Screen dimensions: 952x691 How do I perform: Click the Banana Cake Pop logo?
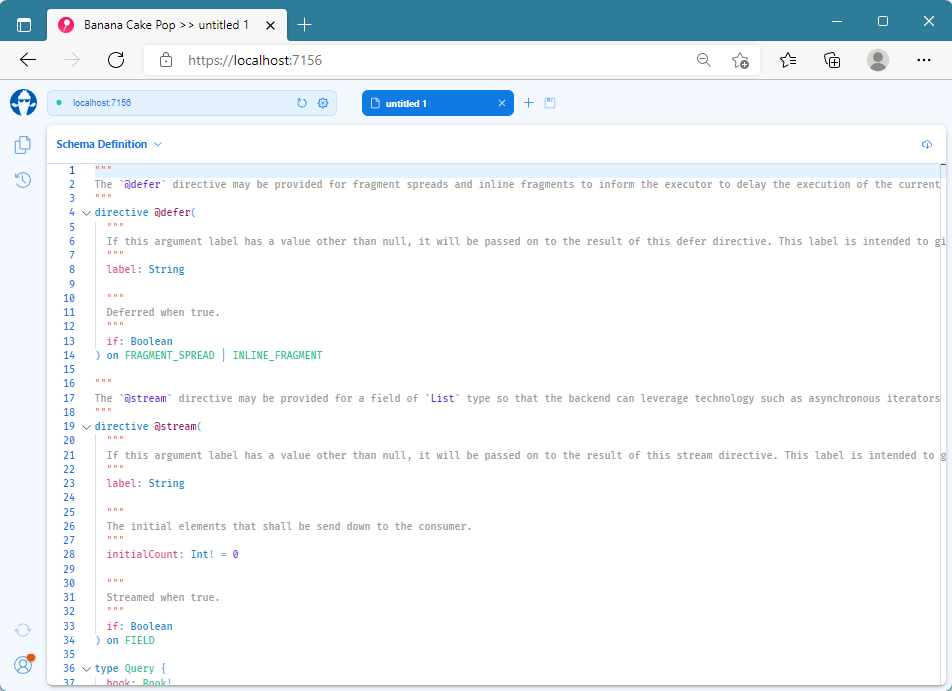point(22,102)
